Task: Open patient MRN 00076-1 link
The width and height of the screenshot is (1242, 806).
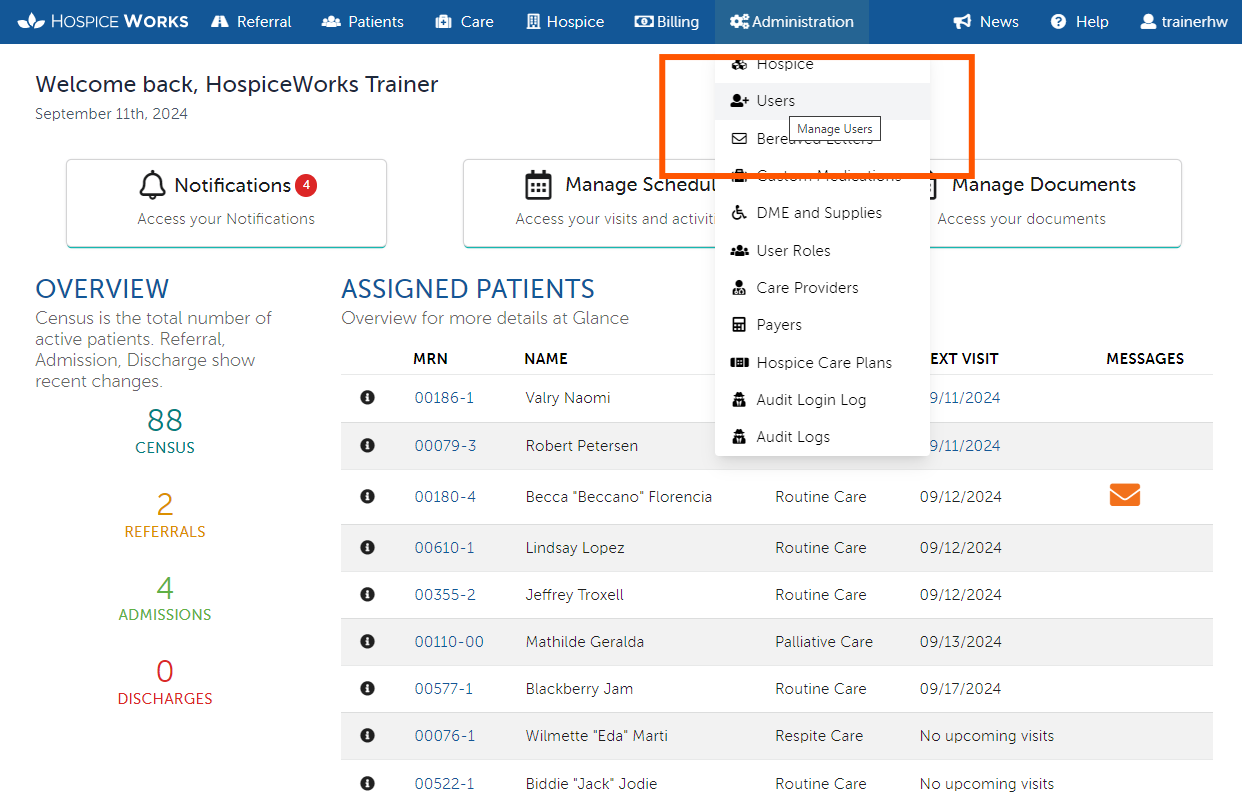Action: pos(445,736)
